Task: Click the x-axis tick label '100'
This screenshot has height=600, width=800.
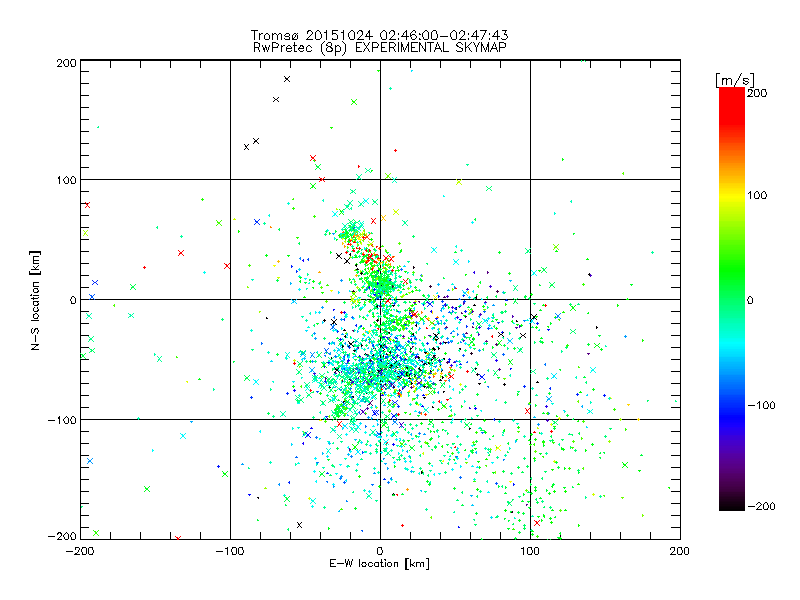Action: [x=530, y=551]
